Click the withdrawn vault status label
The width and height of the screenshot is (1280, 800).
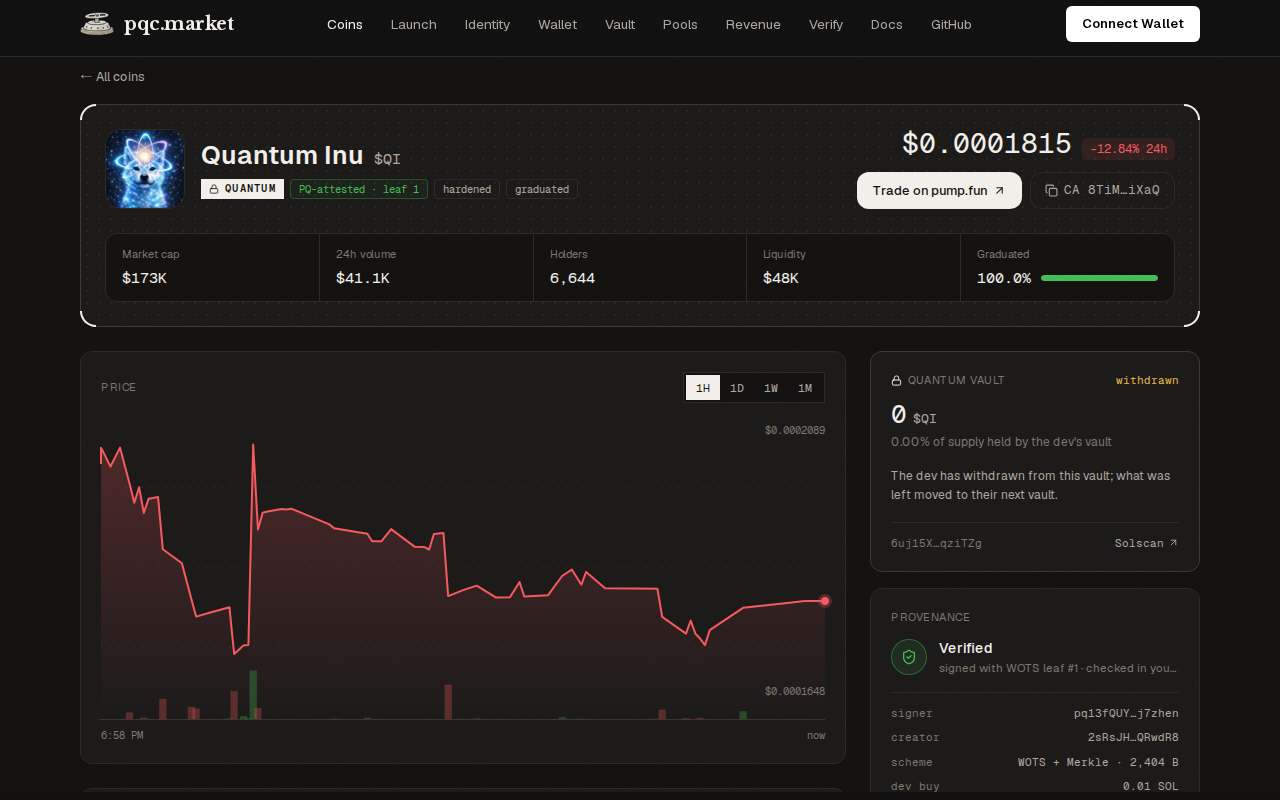click(1147, 381)
